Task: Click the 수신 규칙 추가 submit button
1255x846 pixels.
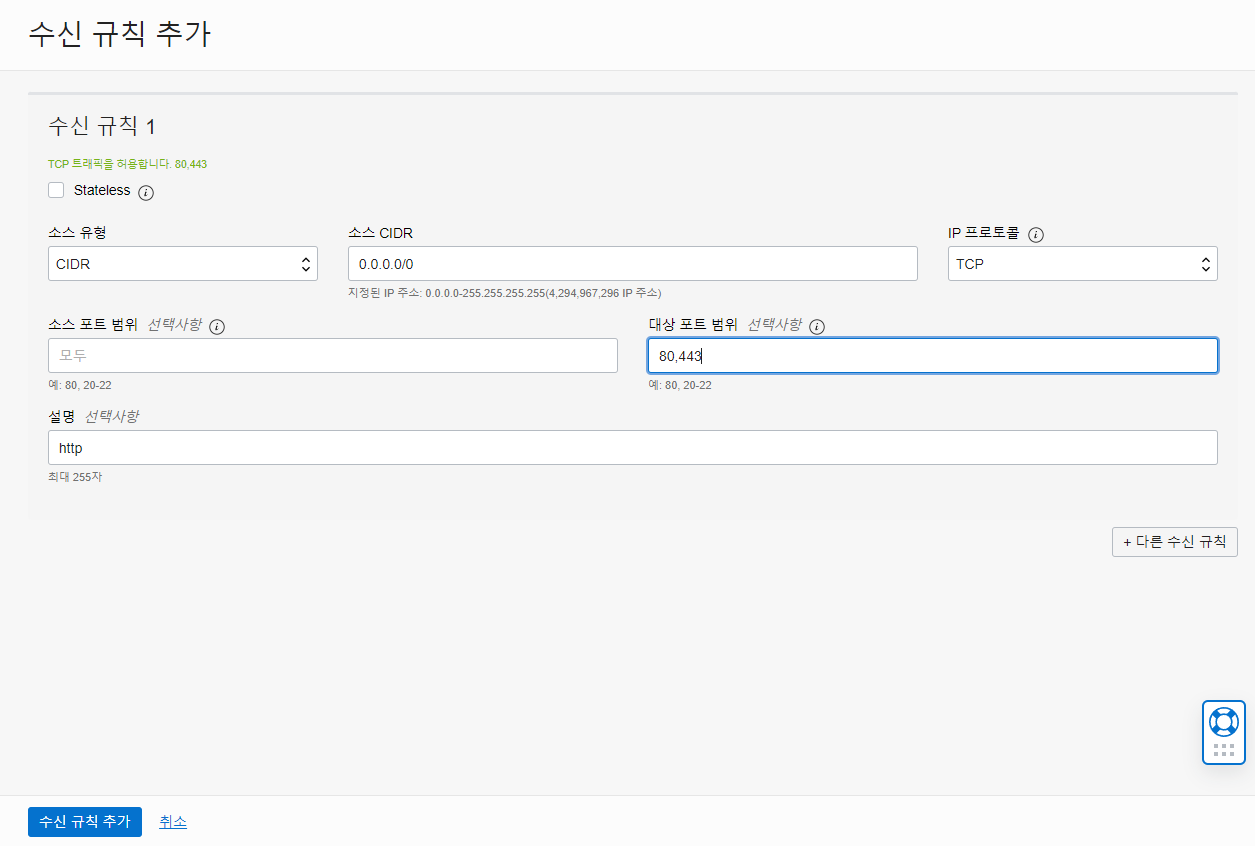Action: 85,821
